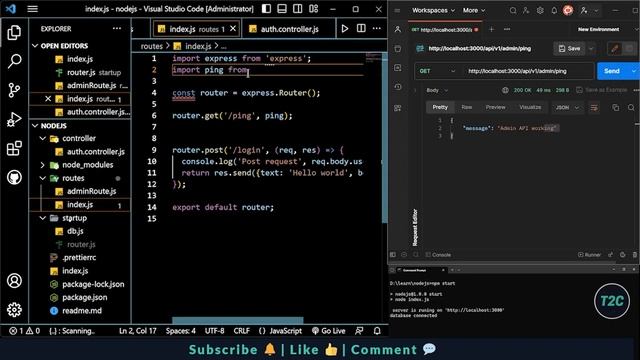The width and height of the screenshot is (640, 360).
Task: Start the Go Live server
Action: (x=329, y=331)
